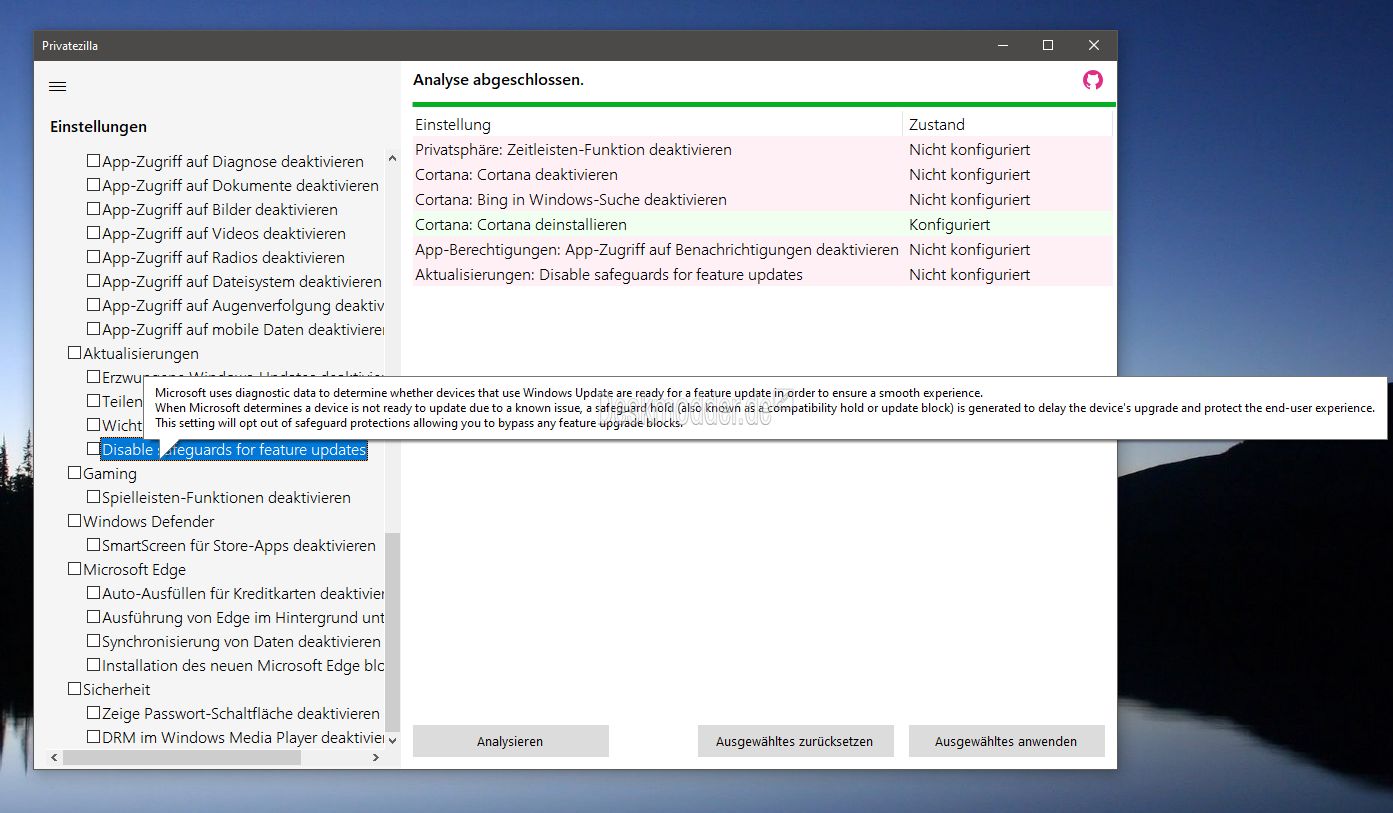Close the Privatezilla window
This screenshot has height=813, width=1393.
coord(1094,45)
